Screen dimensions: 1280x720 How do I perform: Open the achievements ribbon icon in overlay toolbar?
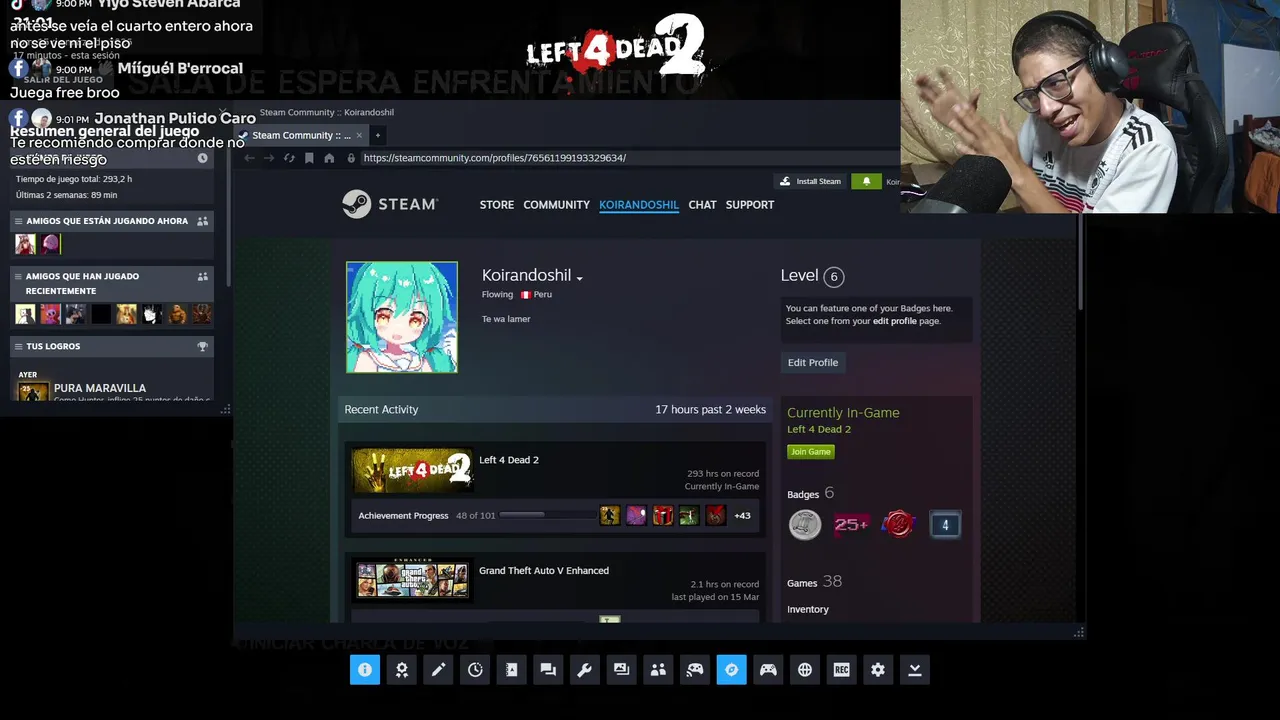click(402, 670)
